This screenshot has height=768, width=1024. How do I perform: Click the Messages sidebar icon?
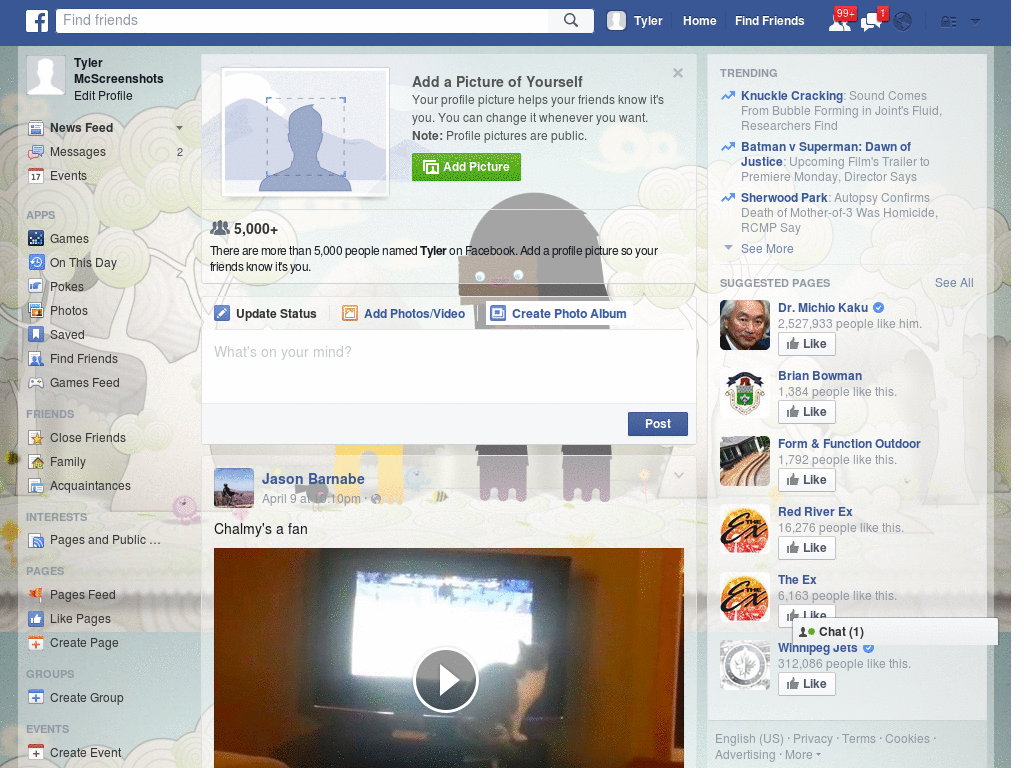[36, 152]
